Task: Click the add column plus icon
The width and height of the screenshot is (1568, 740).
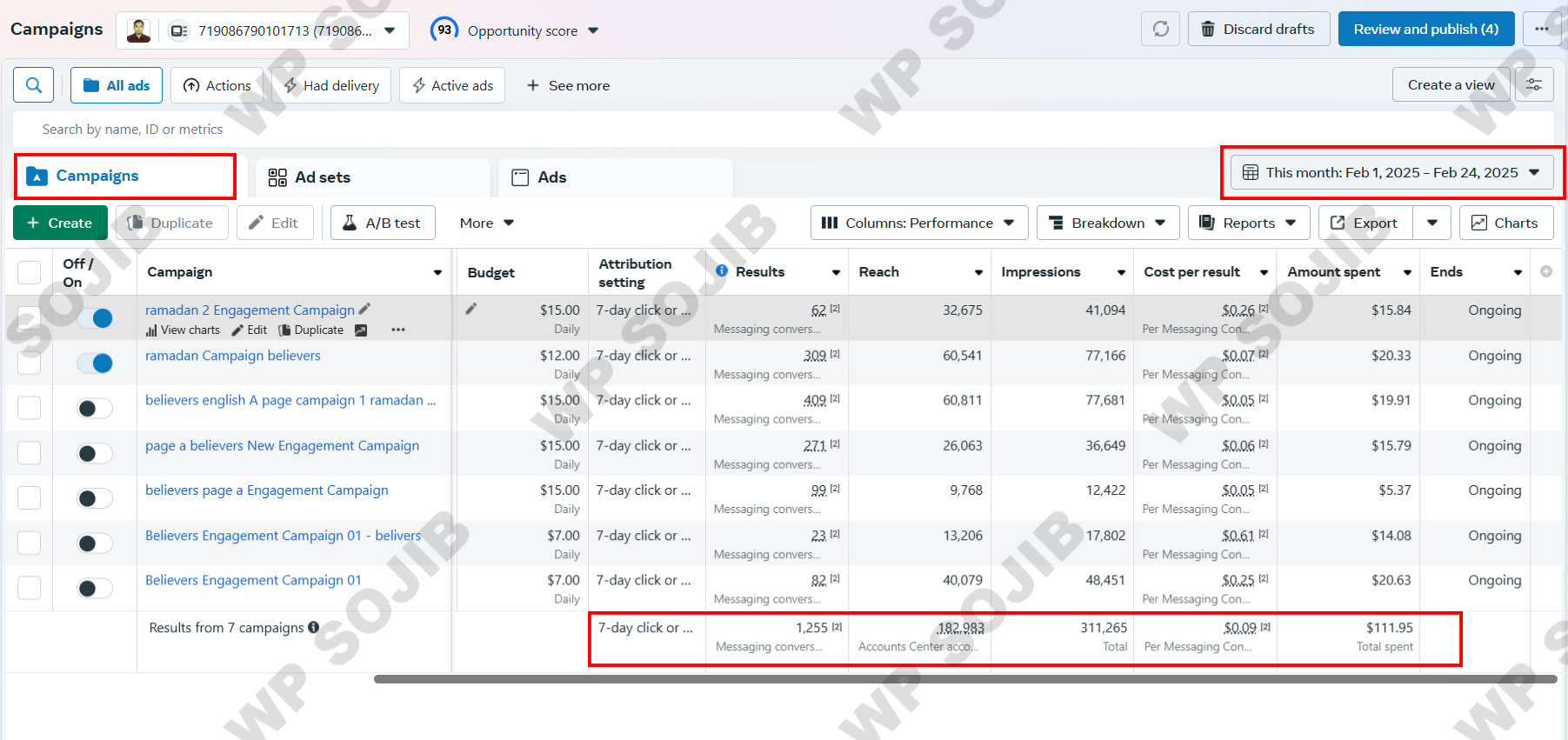Action: click(1546, 271)
